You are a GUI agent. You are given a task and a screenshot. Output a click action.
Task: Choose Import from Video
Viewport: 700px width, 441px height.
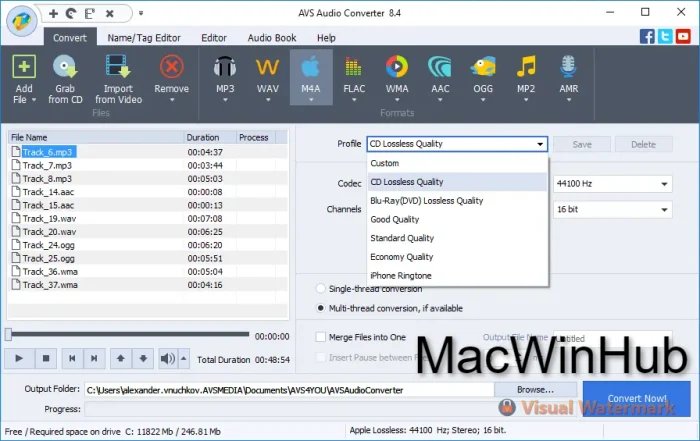[x=118, y=79]
